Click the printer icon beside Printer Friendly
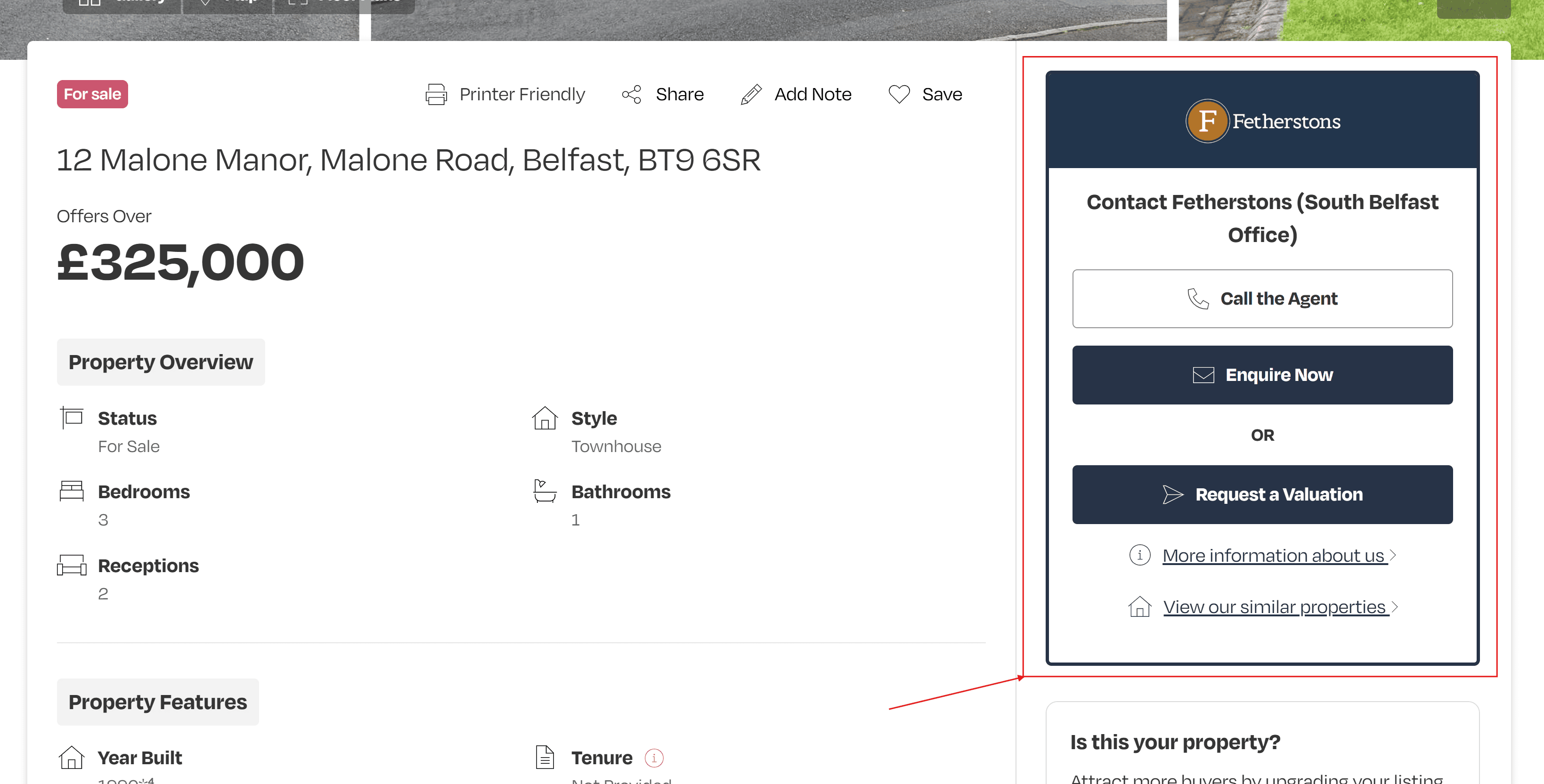 click(436, 94)
